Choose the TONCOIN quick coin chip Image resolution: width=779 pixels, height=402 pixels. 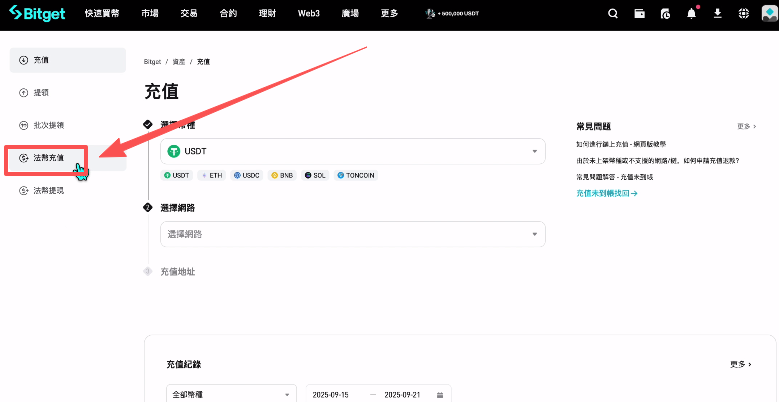pos(355,175)
